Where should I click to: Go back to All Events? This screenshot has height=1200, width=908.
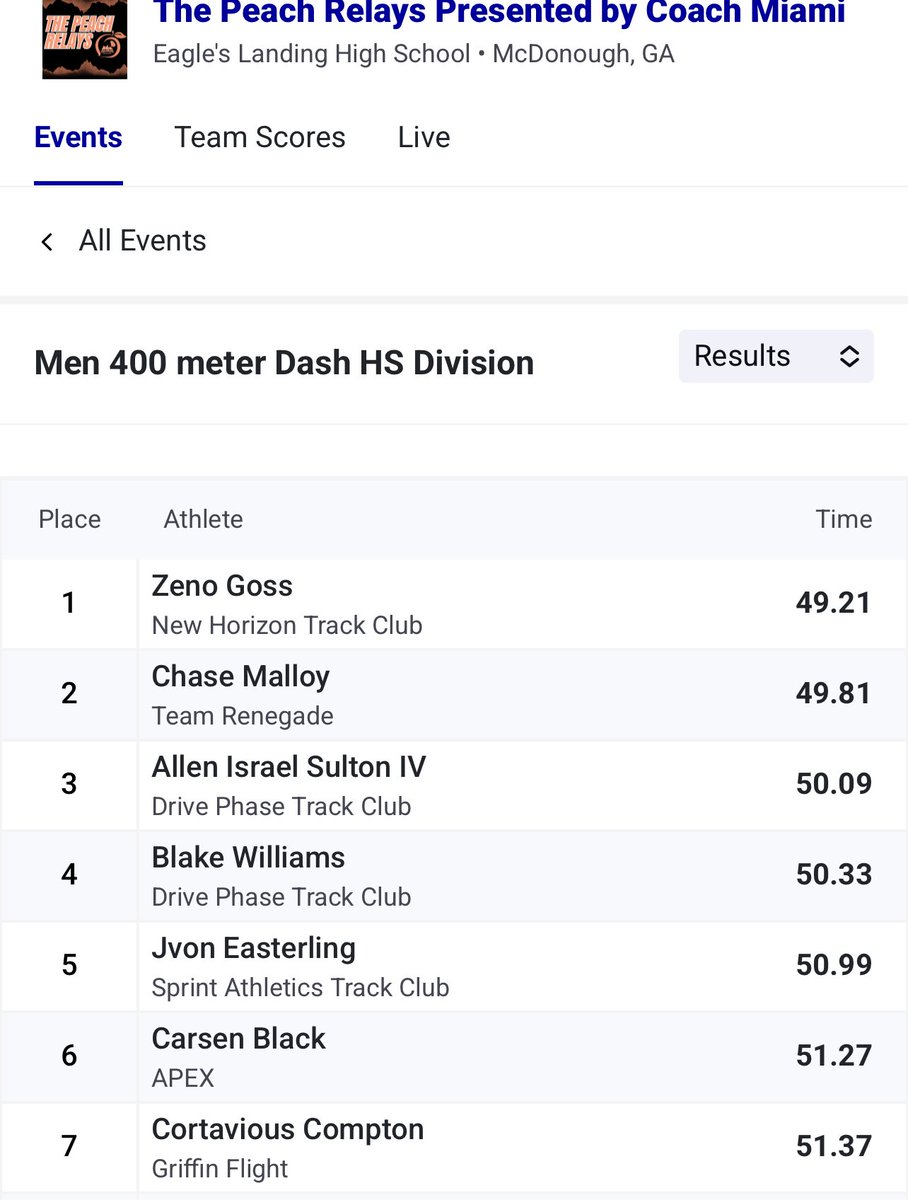143,241
